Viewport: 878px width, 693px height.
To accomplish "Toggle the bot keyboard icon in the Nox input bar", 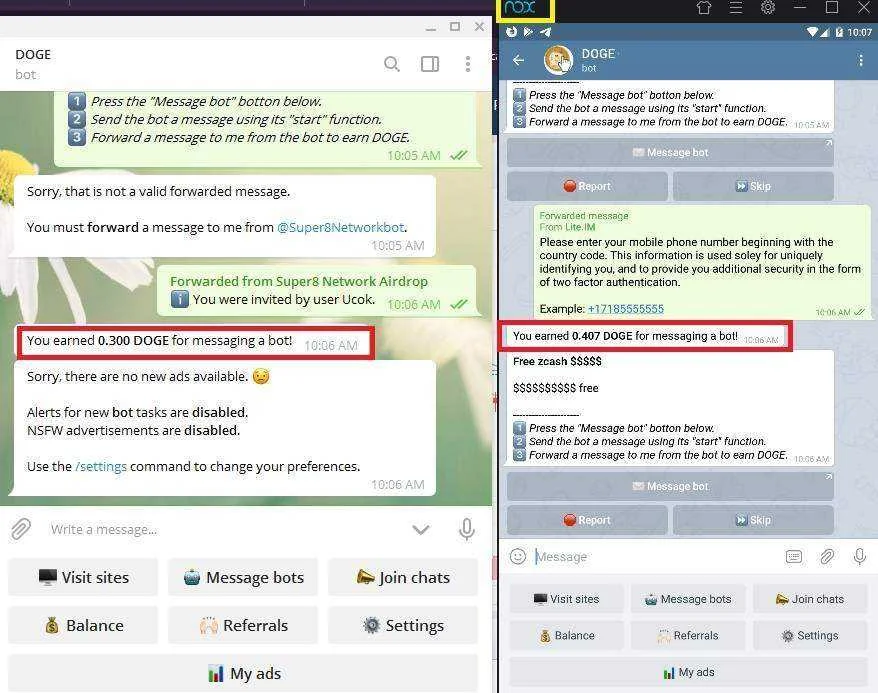I will pos(793,556).
